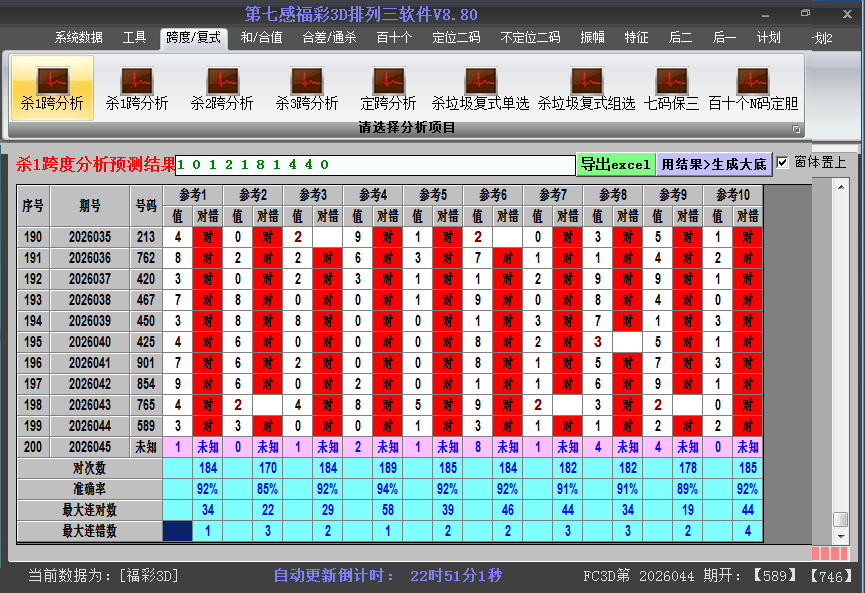Click the 用结果>生成大底 button

[714, 164]
